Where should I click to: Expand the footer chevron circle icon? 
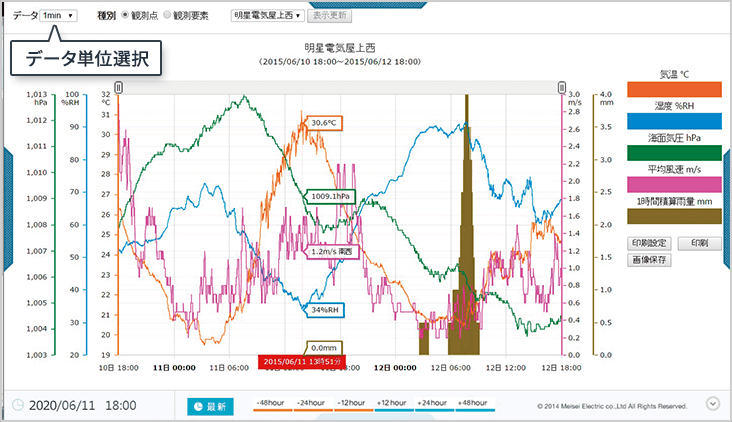point(712,404)
